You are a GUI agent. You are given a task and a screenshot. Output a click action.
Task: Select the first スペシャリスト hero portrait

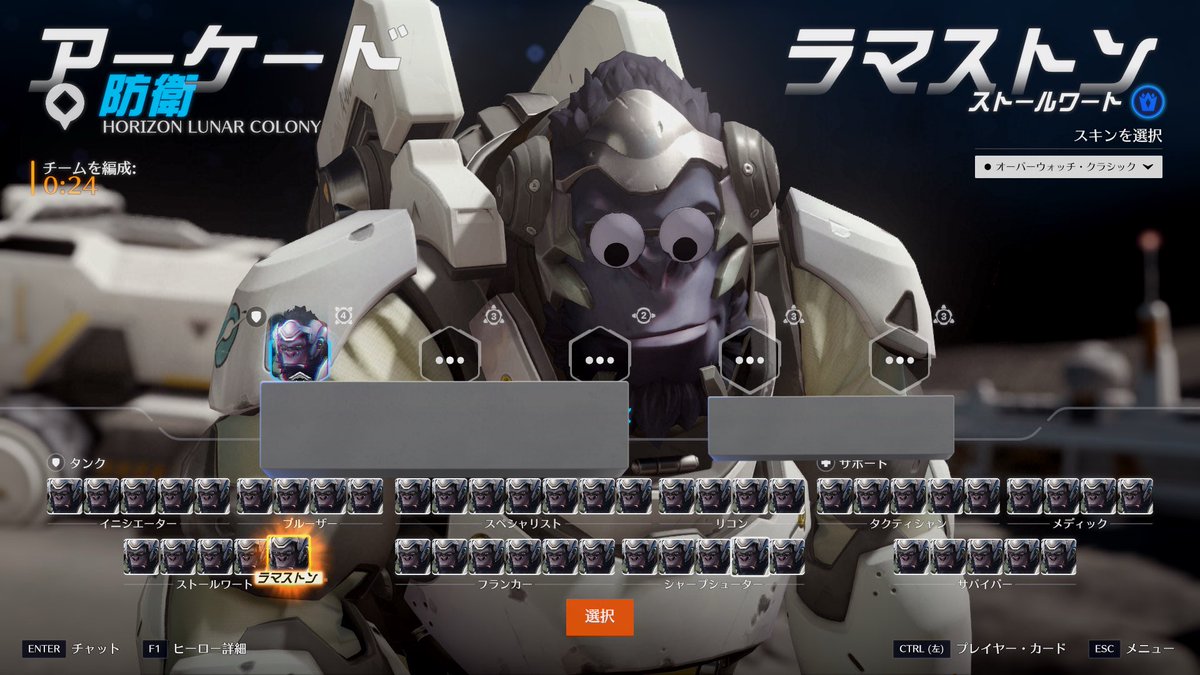point(413,496)
